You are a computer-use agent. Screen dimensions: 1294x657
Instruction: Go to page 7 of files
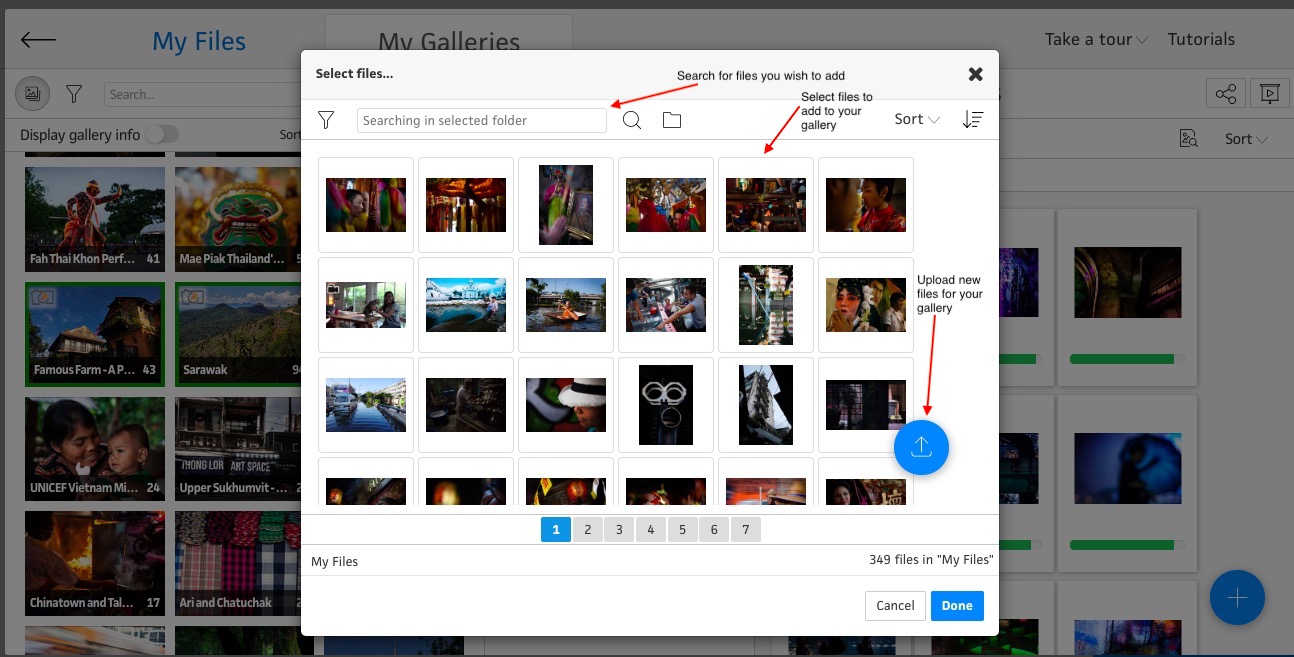pos(745,530)
